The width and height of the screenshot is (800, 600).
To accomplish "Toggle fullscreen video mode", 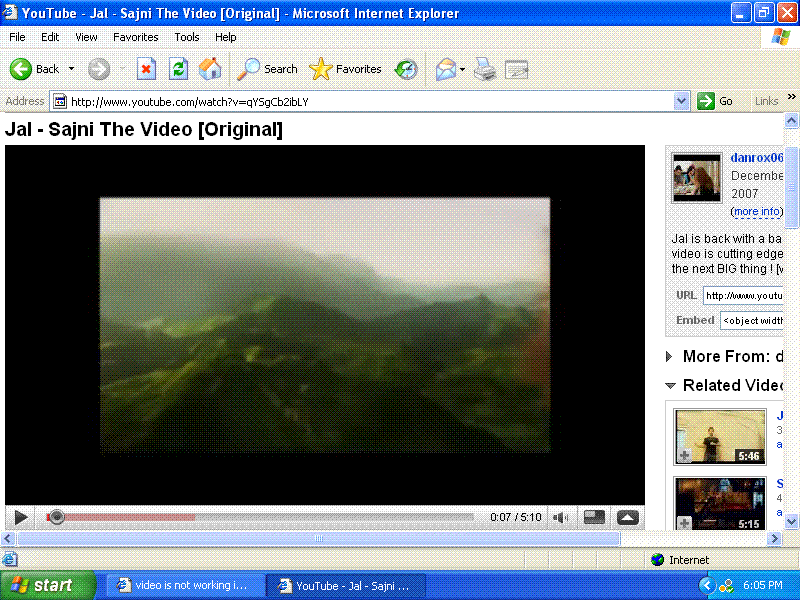I will point(627,517).
